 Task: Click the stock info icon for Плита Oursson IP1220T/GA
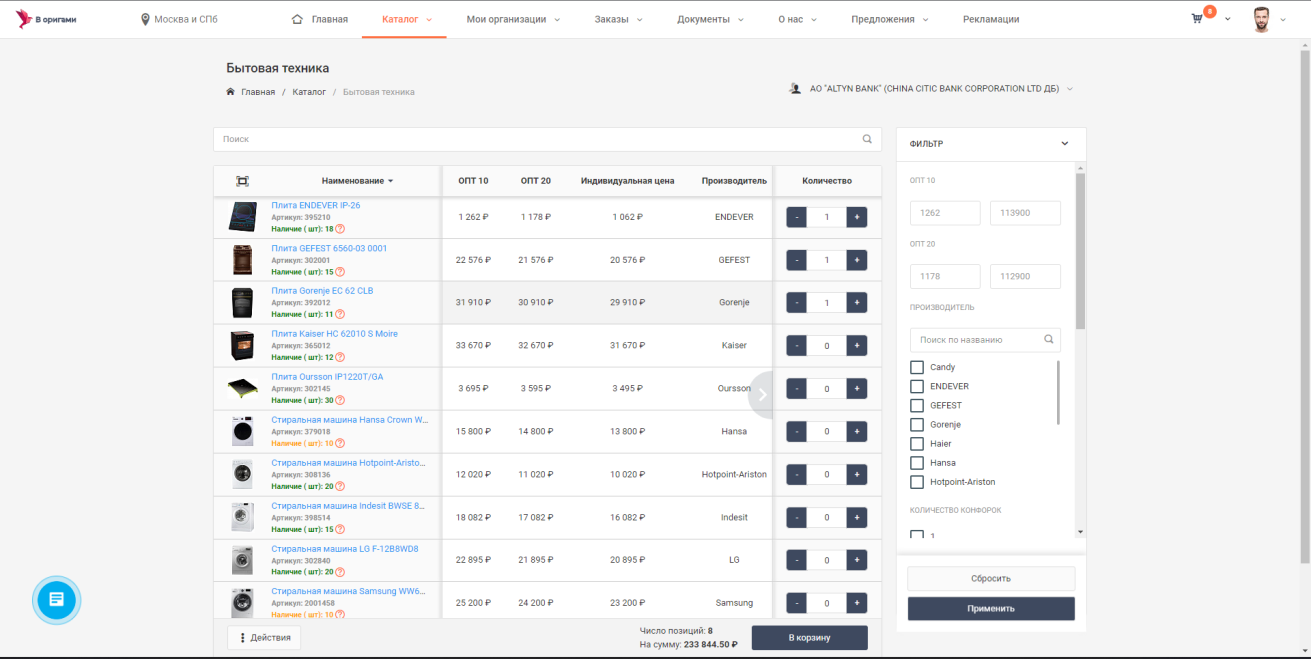pos(340,400)
